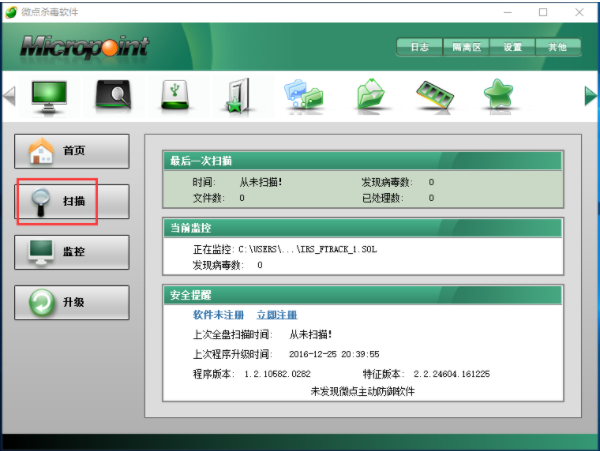Click the memory chip scan icon
The height and width of the screenshot is (451, 600).
[x=435, y=95]
